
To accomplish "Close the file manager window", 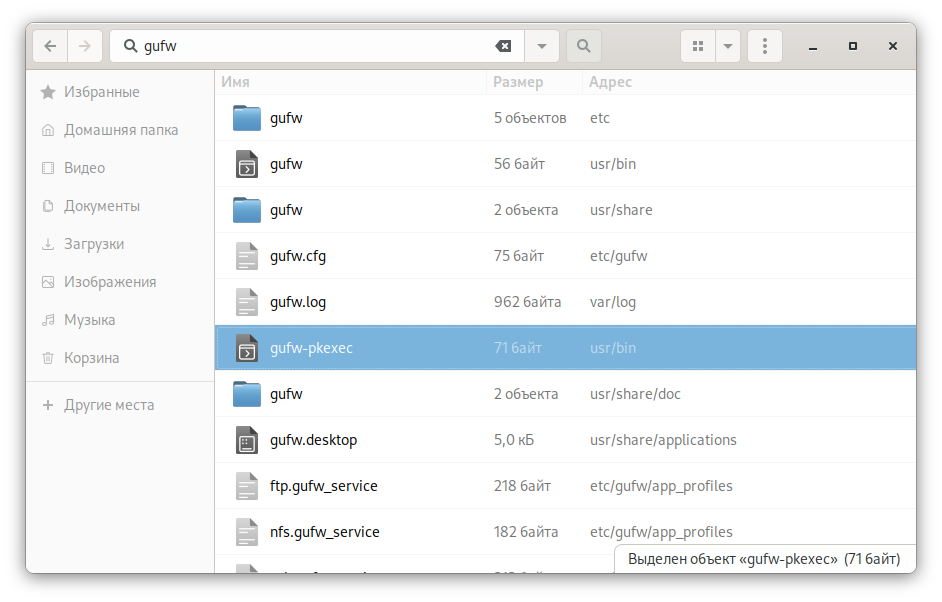I will pos(893,46).
